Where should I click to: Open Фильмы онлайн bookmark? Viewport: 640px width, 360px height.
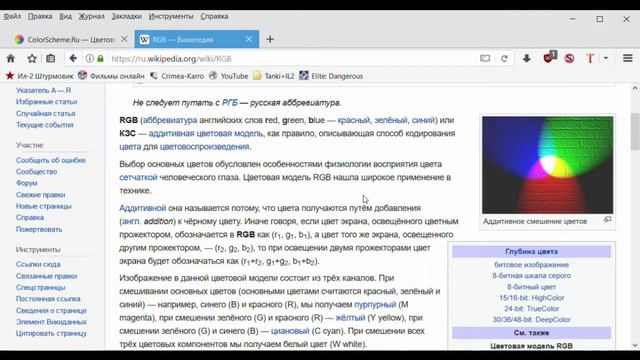[x=111, y=76]
